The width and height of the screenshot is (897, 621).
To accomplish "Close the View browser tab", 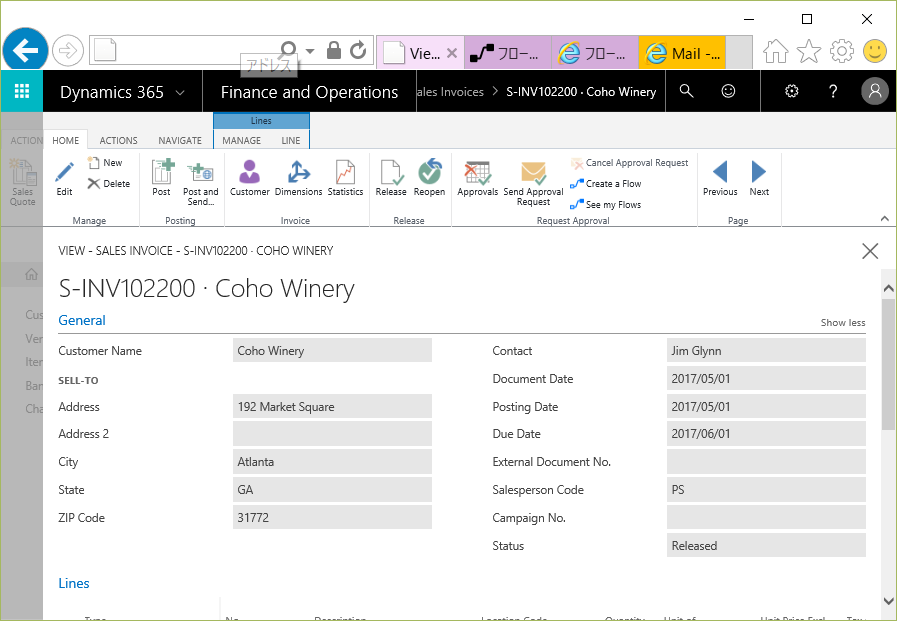I will coord(452,53).
